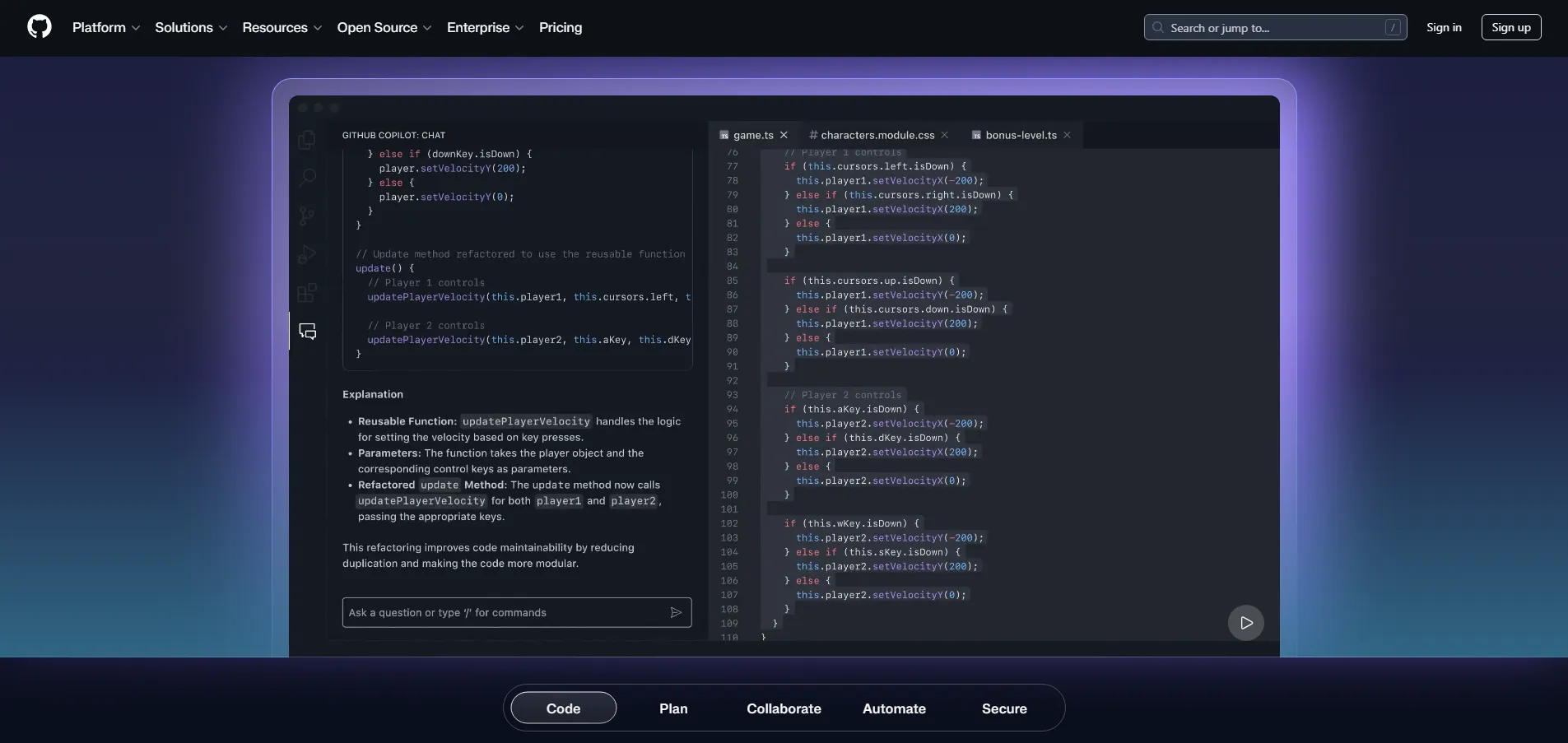Click the GITHUB COPILOT: CHAT panel title
The image size is (1568, 743).
tap(393, 135)
